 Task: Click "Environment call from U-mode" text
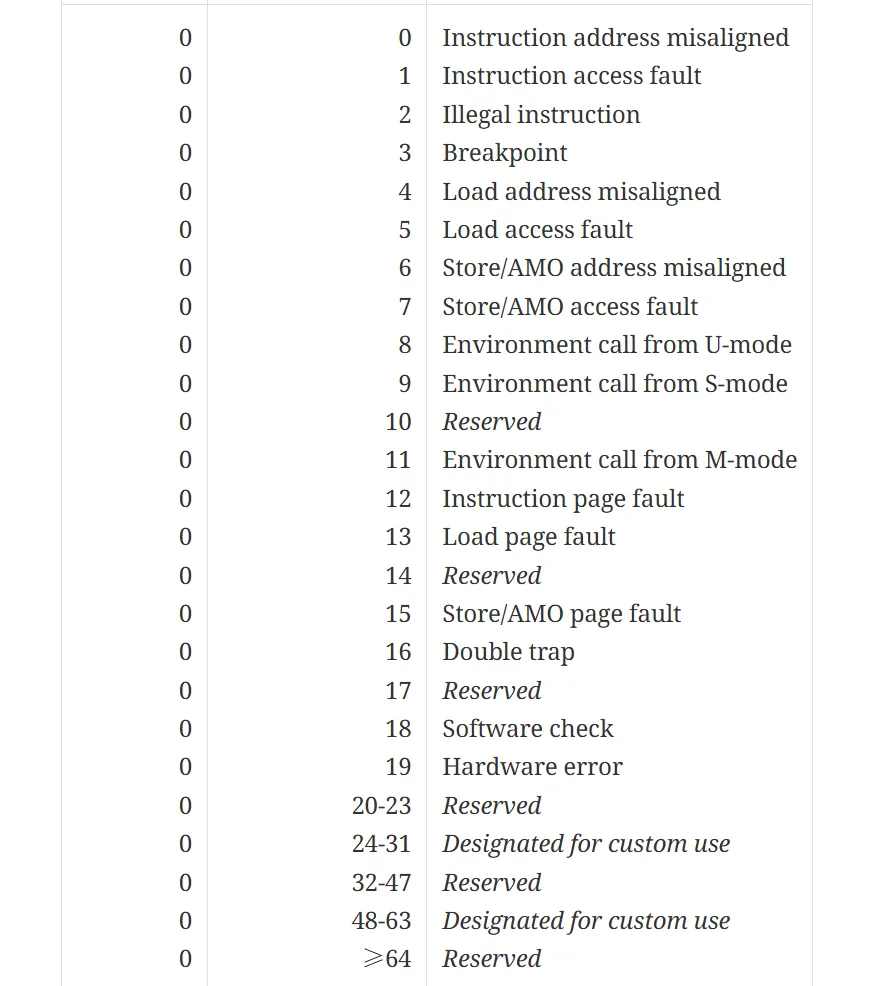pyautogui.click(x=617, y=345)
